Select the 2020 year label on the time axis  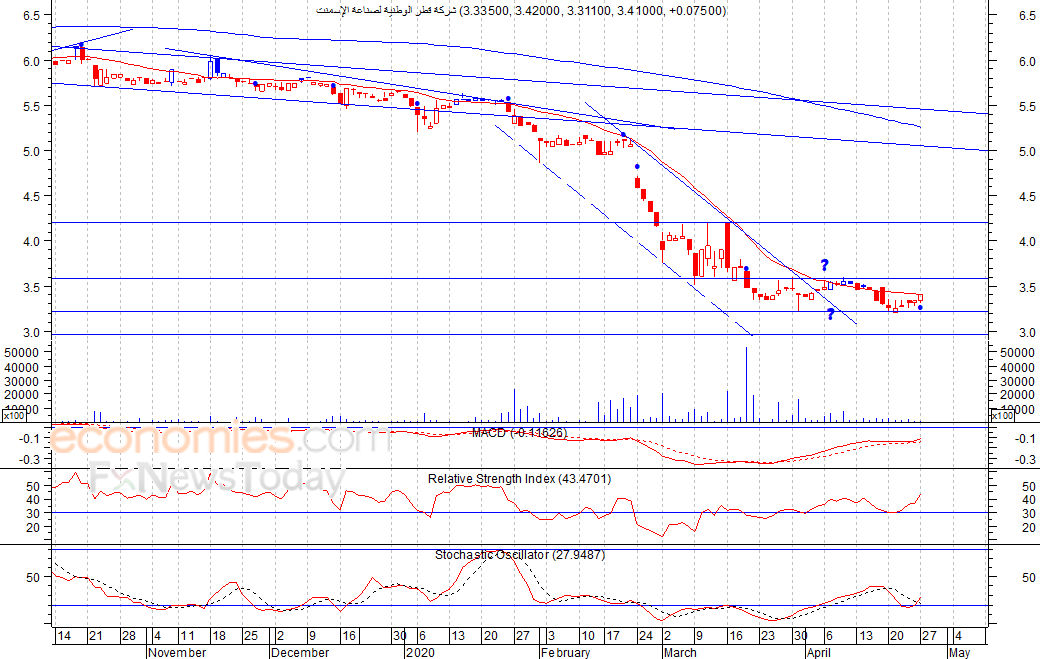(x=420, y=652)
